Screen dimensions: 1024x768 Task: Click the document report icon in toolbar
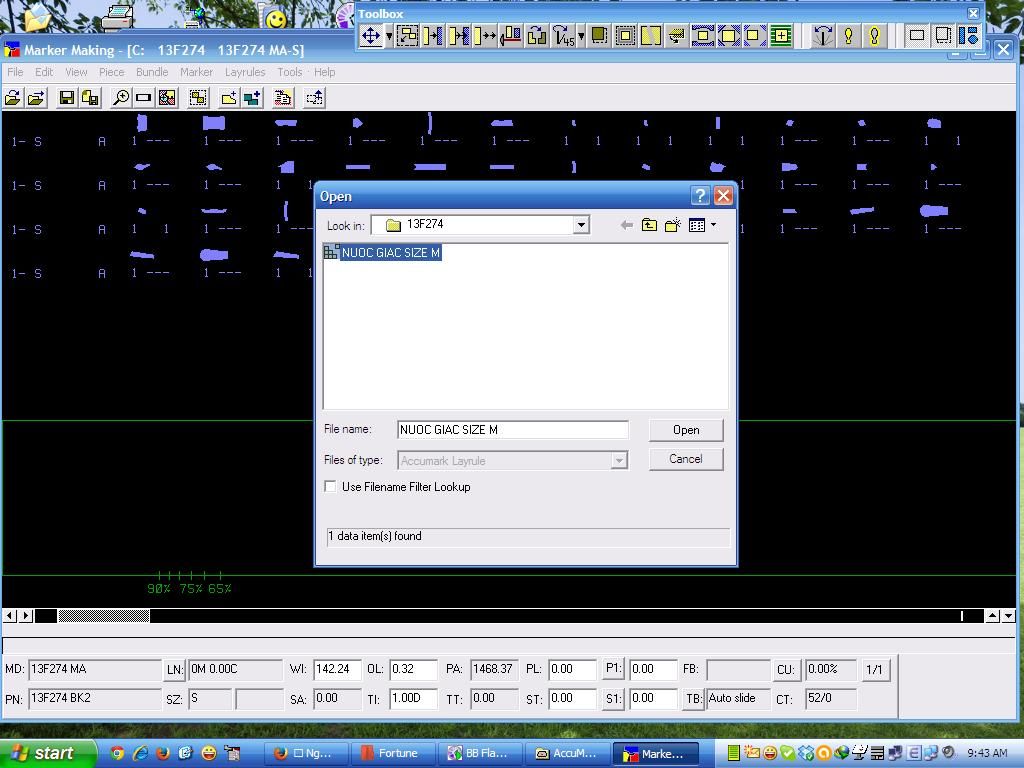point(283,98)
